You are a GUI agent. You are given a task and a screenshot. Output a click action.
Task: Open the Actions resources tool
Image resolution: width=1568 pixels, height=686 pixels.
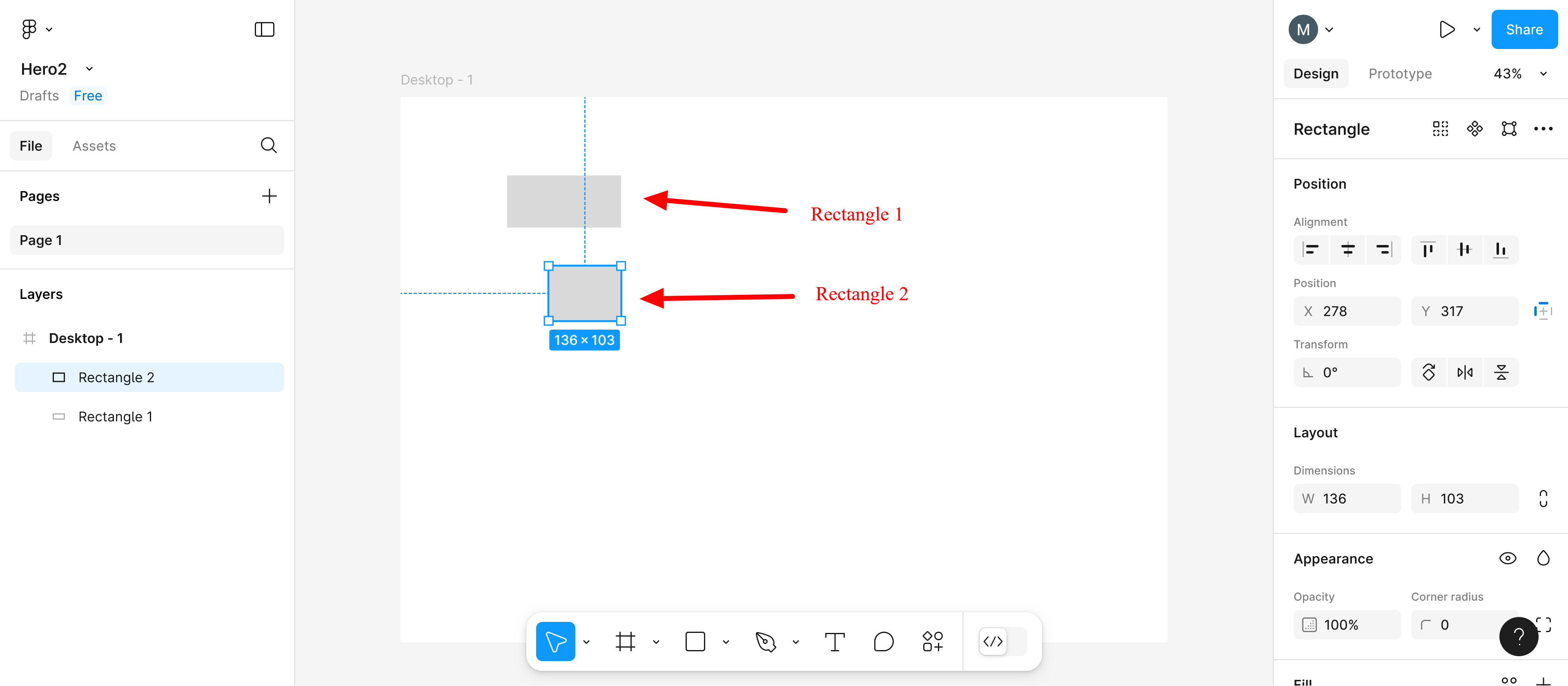click(x=933, y=641)
